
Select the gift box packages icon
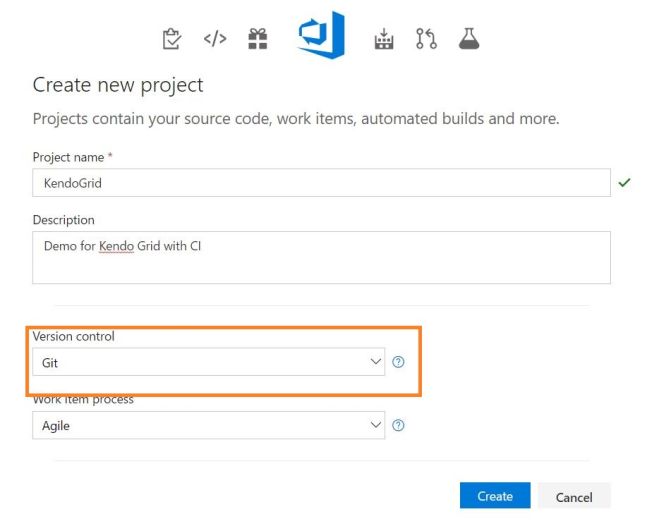pos(258,39)
